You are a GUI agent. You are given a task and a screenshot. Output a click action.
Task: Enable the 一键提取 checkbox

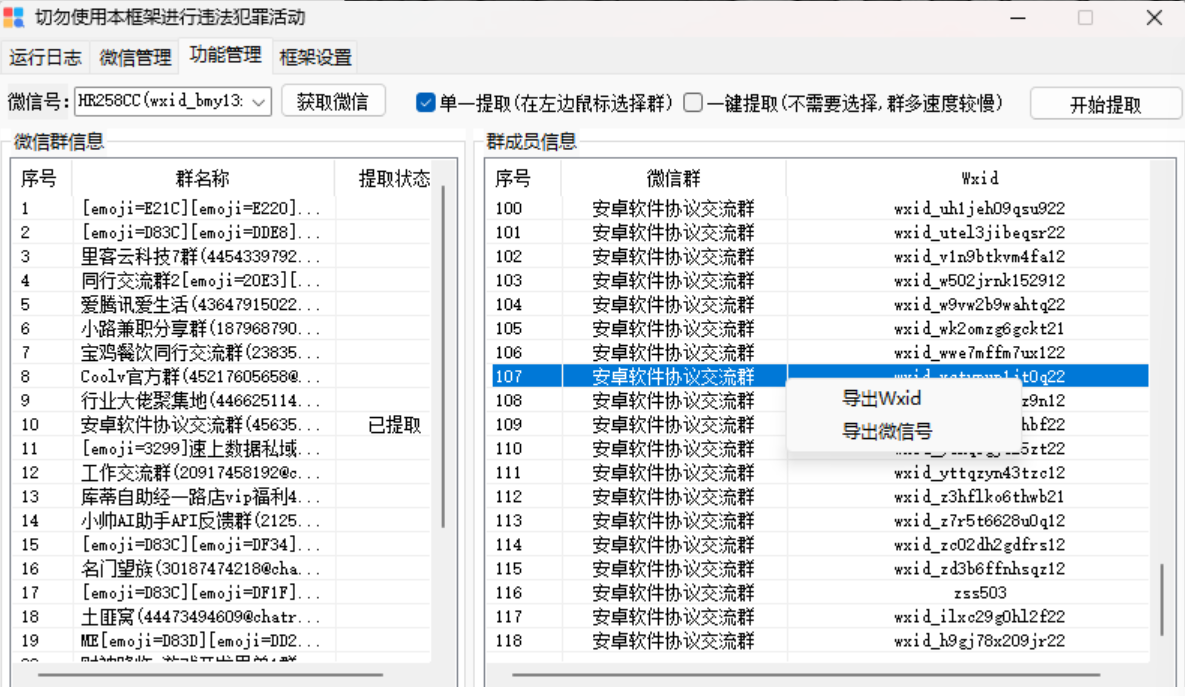(693, 103)
